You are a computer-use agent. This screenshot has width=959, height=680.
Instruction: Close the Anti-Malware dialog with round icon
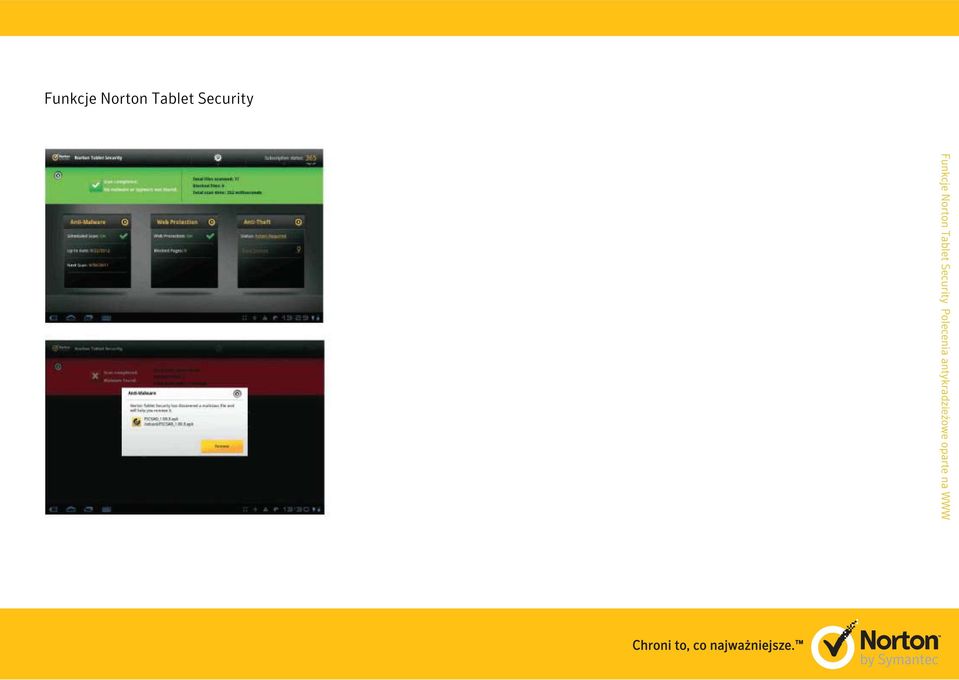(237, 393)
